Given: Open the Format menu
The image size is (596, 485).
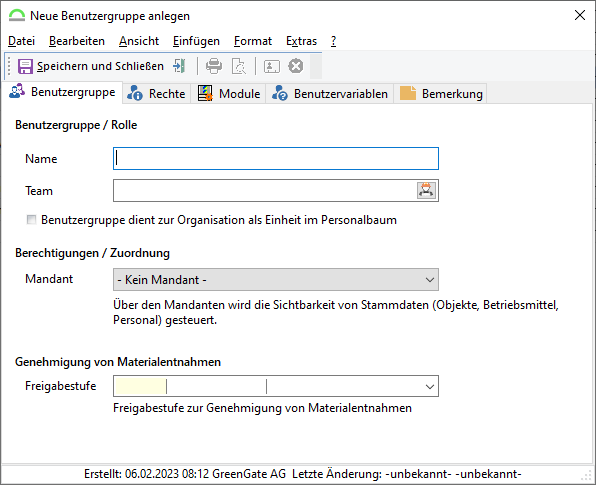Looking at the screenshot, I should click(253, 41).
